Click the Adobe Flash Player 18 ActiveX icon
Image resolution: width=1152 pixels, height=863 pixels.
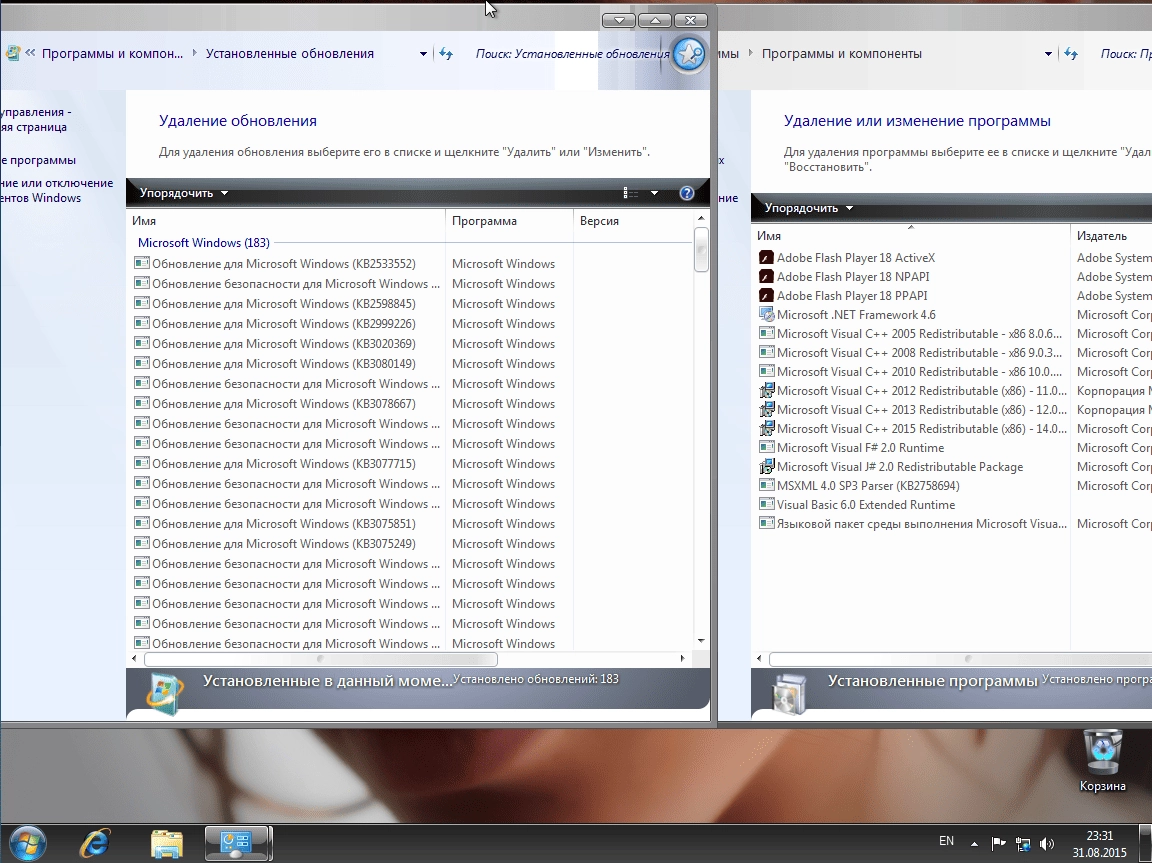[x=766, y=258]
